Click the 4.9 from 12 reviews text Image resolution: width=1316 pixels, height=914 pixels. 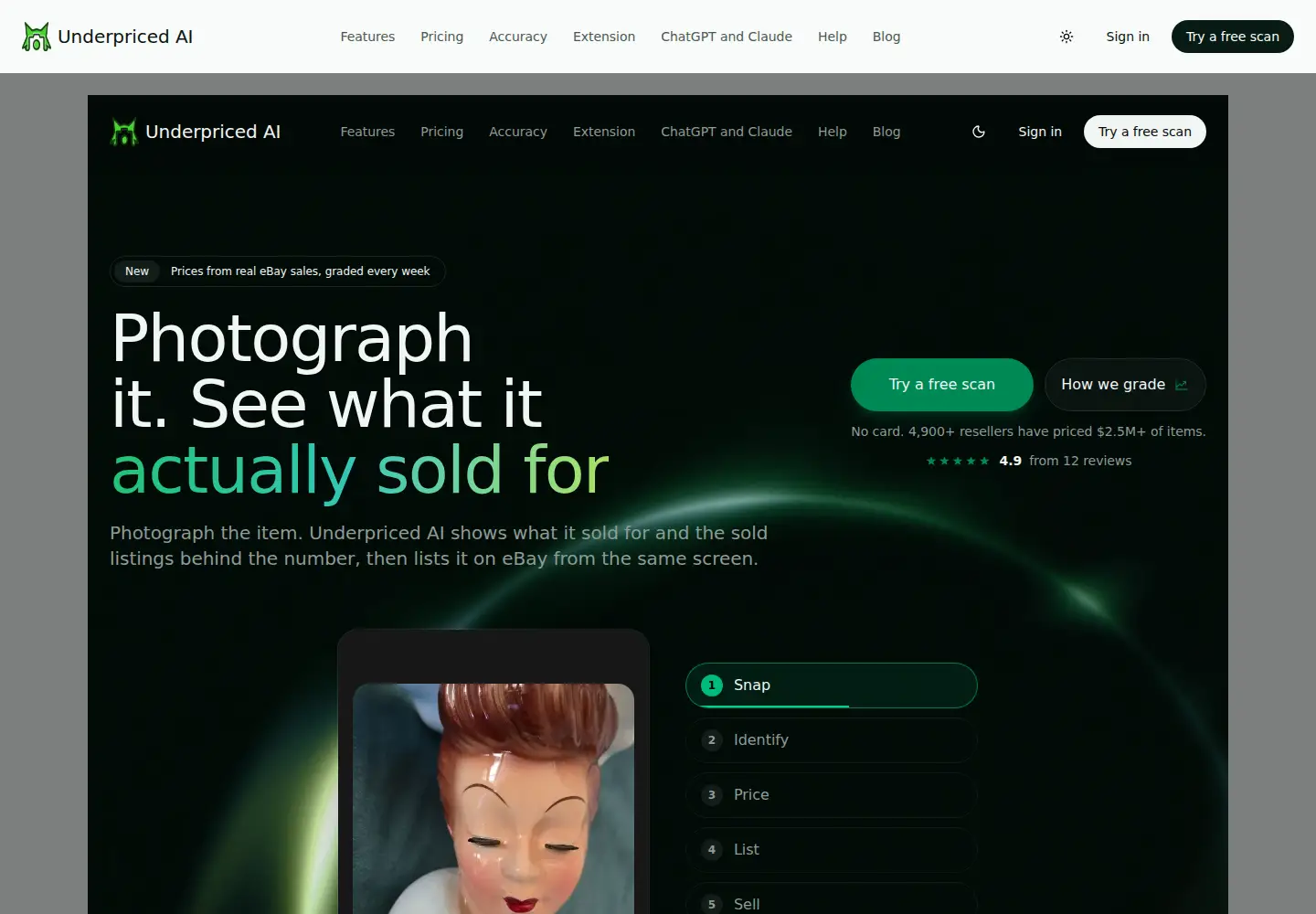coord(1066,461)
